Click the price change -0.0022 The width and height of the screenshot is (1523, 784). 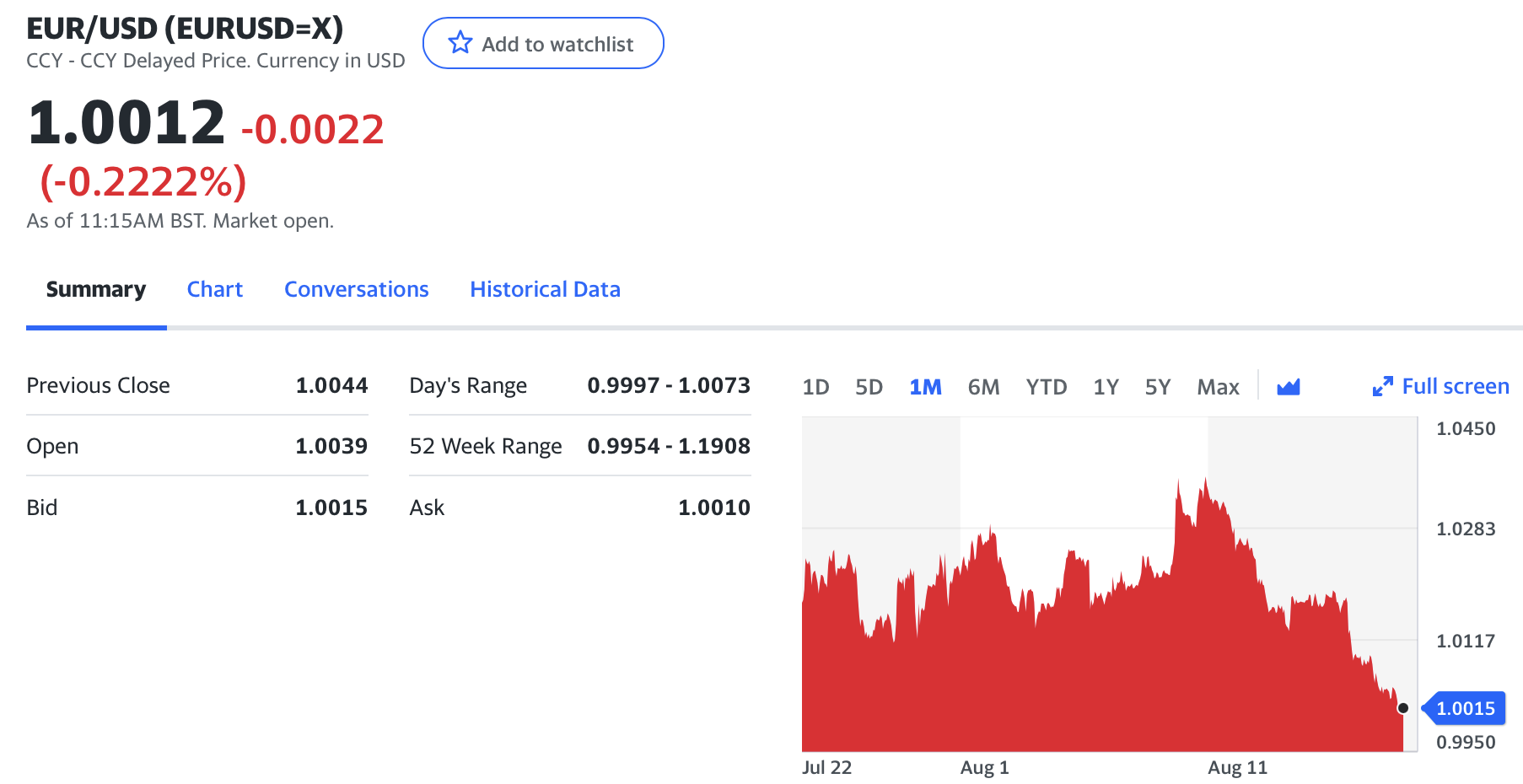313,130
